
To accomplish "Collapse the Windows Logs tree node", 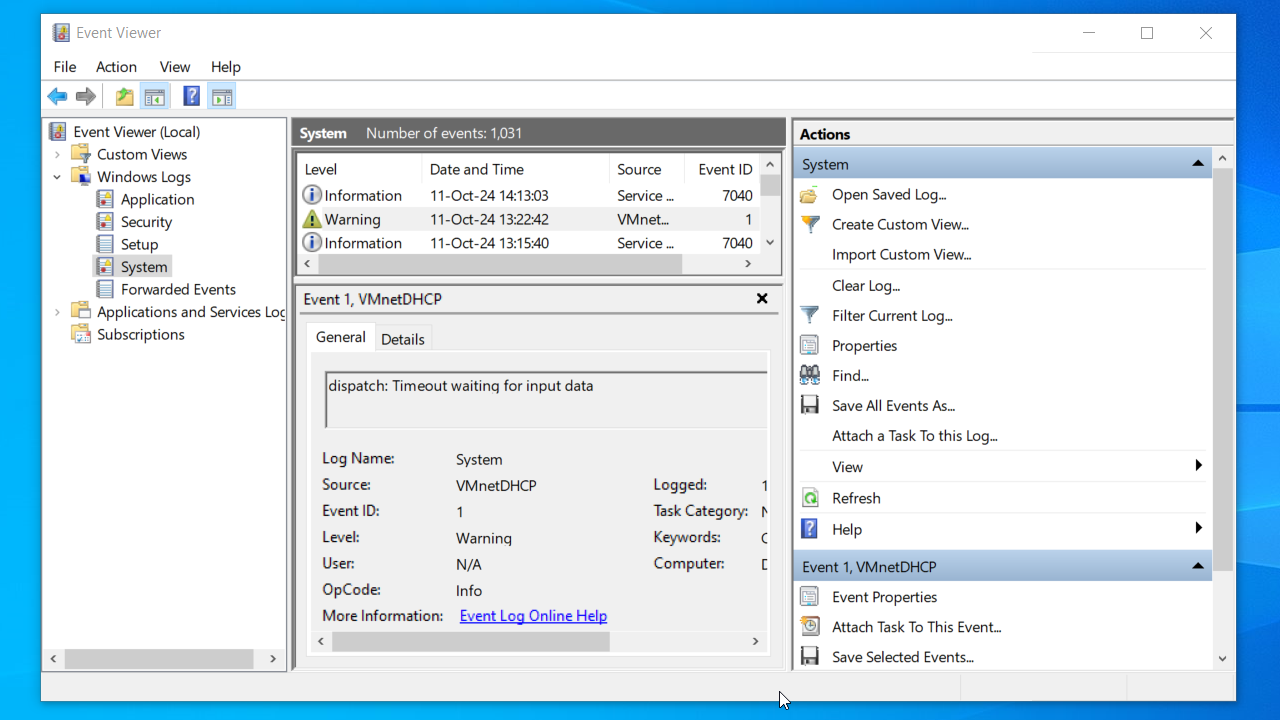I will tap(57, 177).
